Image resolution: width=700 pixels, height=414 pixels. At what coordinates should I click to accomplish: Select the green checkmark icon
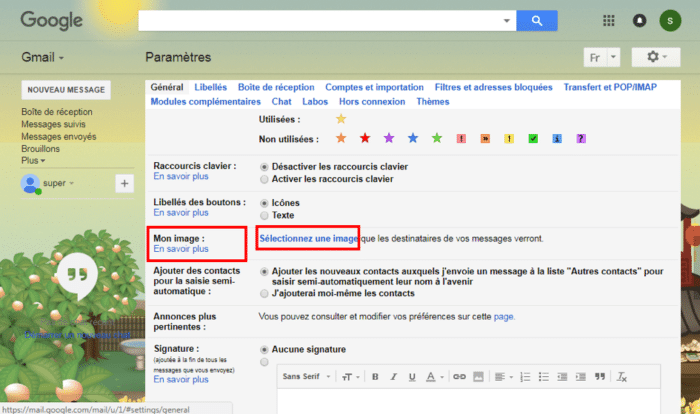[533, 139]
